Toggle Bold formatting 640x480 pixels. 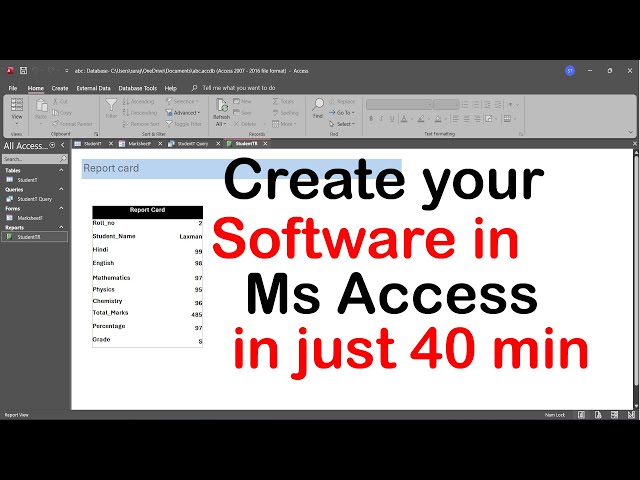pos(371,119)
